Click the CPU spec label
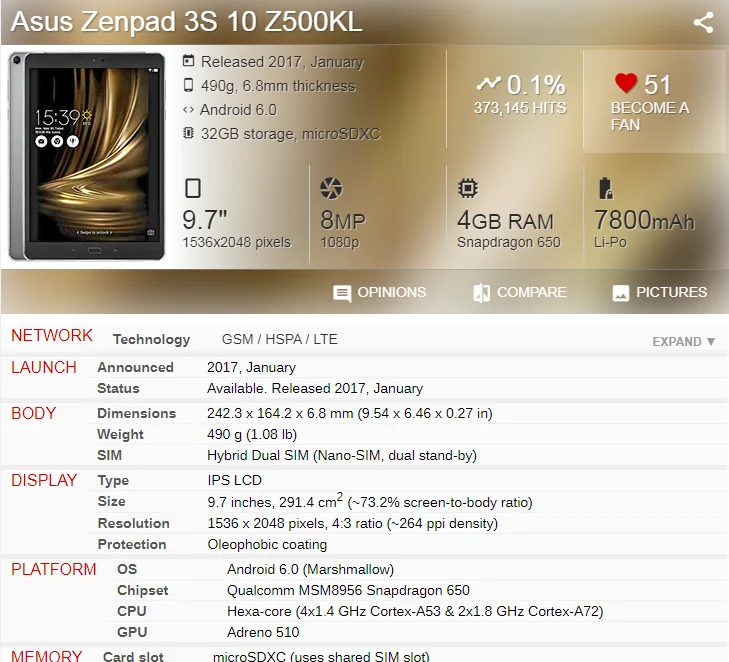 point(132,611)
